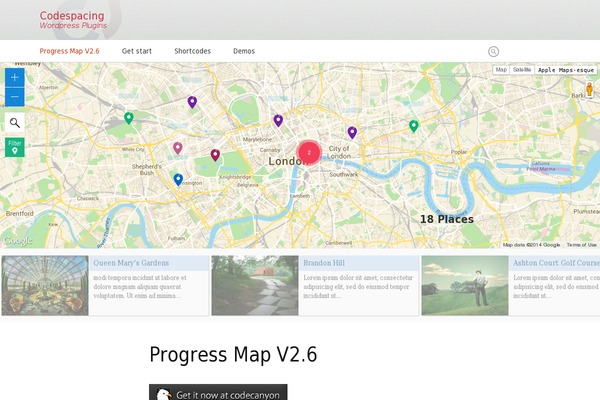Click the Google logo on the map
The height and width of the screenshot is (400, 600).
point(17,240)
